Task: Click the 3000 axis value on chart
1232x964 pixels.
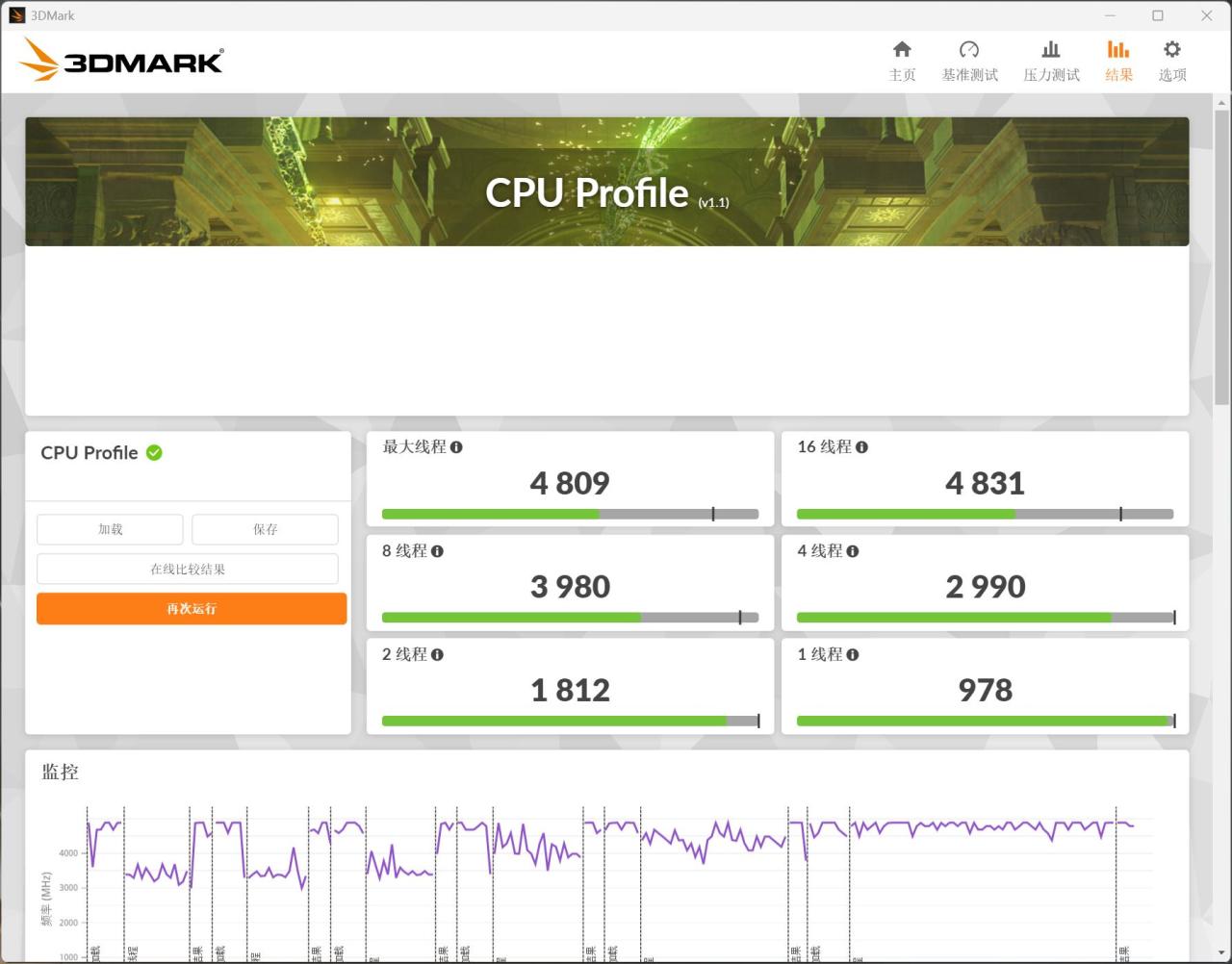Action: (68, 888)
